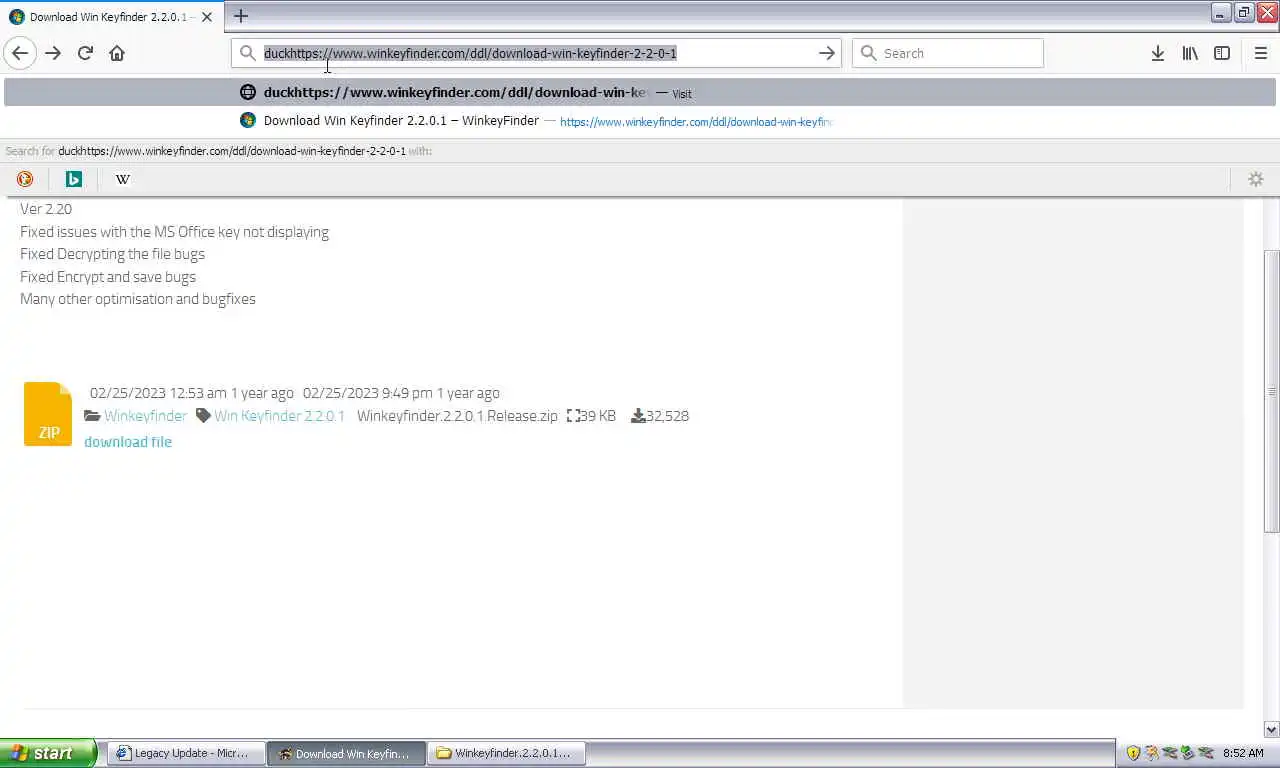Open search settings gear icon
Screen dimensions: 1280x768
tap(1255, 179)
